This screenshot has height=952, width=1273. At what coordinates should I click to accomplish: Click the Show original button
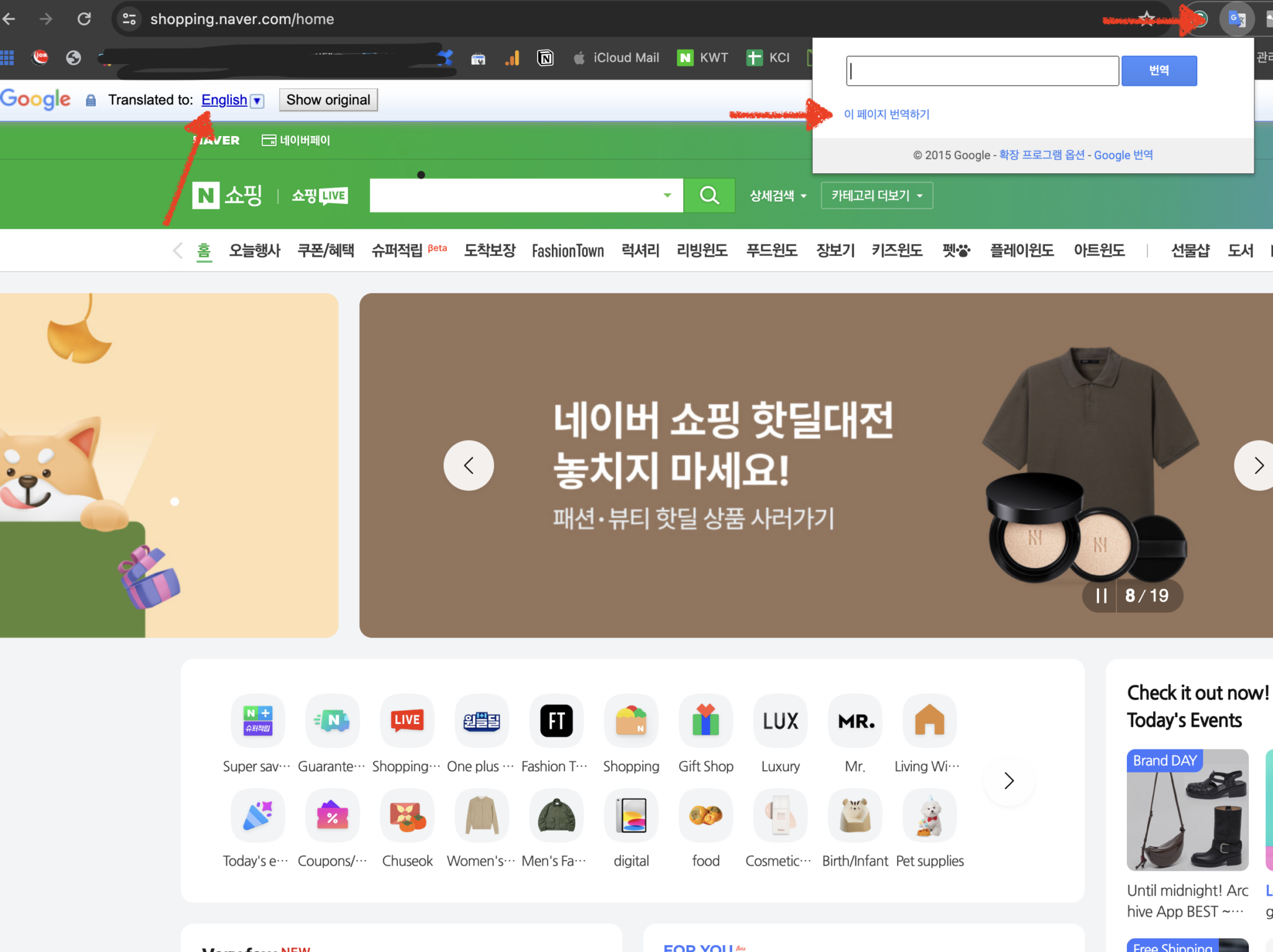point(328,99)
